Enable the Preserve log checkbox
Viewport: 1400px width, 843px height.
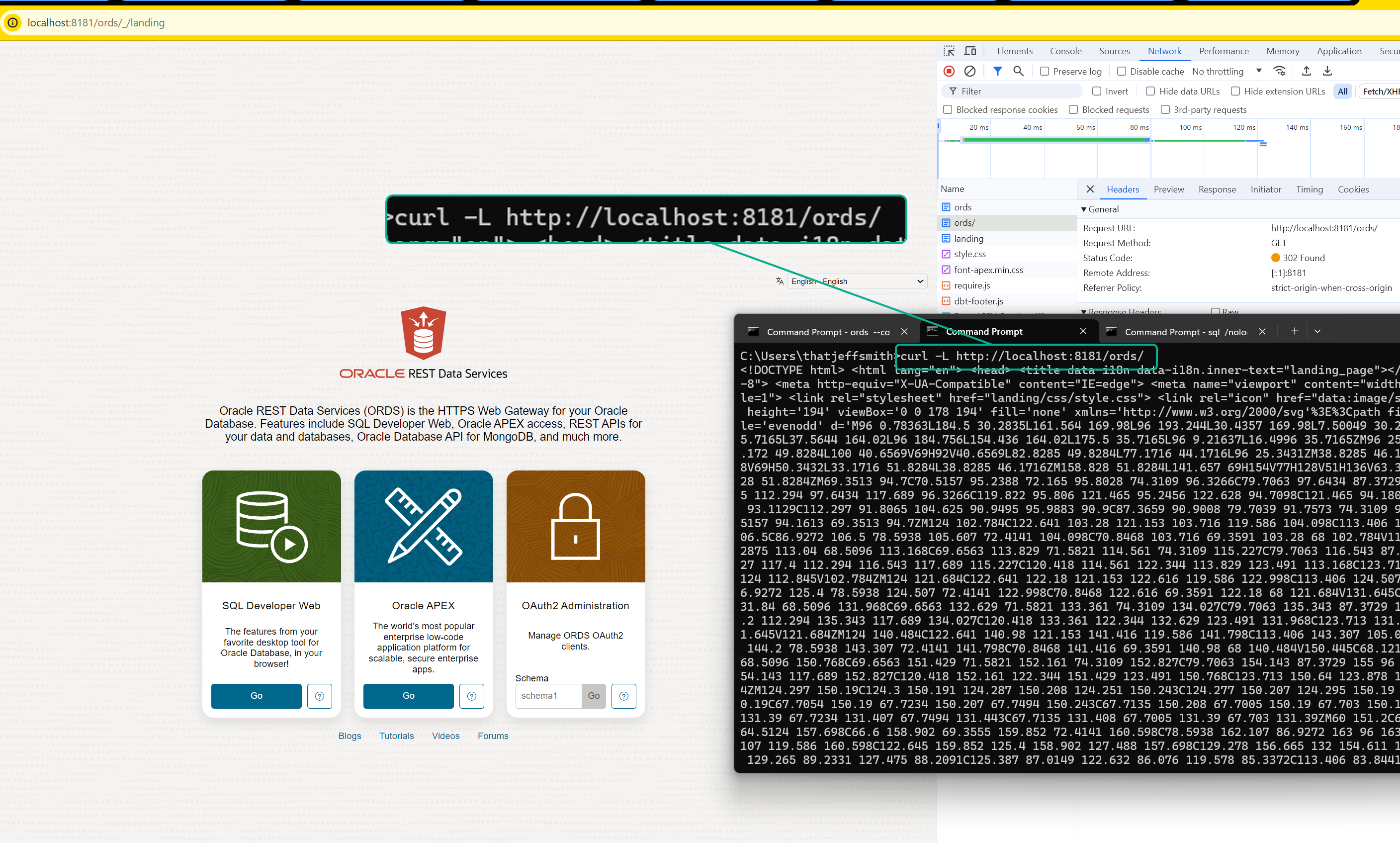1045,71
